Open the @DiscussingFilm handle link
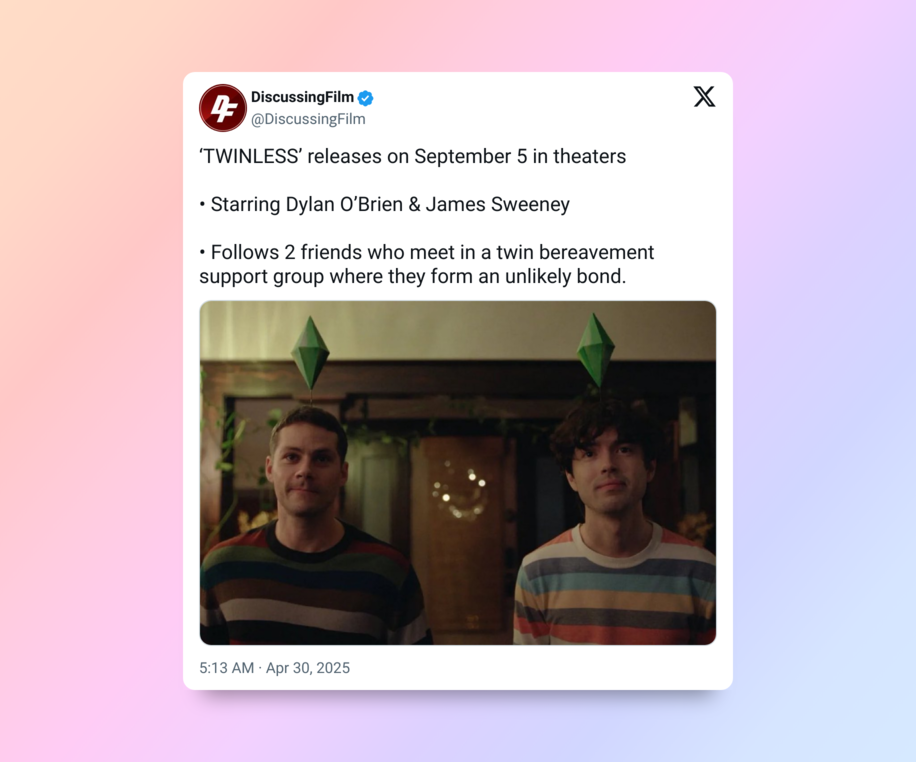The height and width of the screenshot is (762, 916). [308, 119]
